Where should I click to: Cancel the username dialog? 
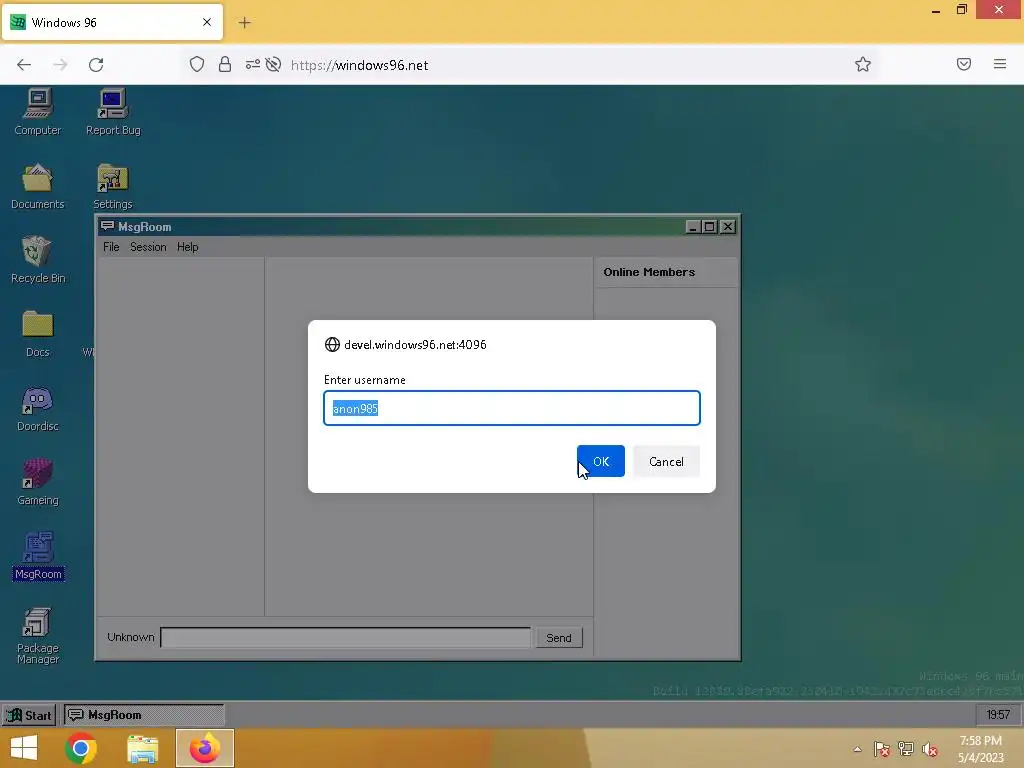coord(666,462)
